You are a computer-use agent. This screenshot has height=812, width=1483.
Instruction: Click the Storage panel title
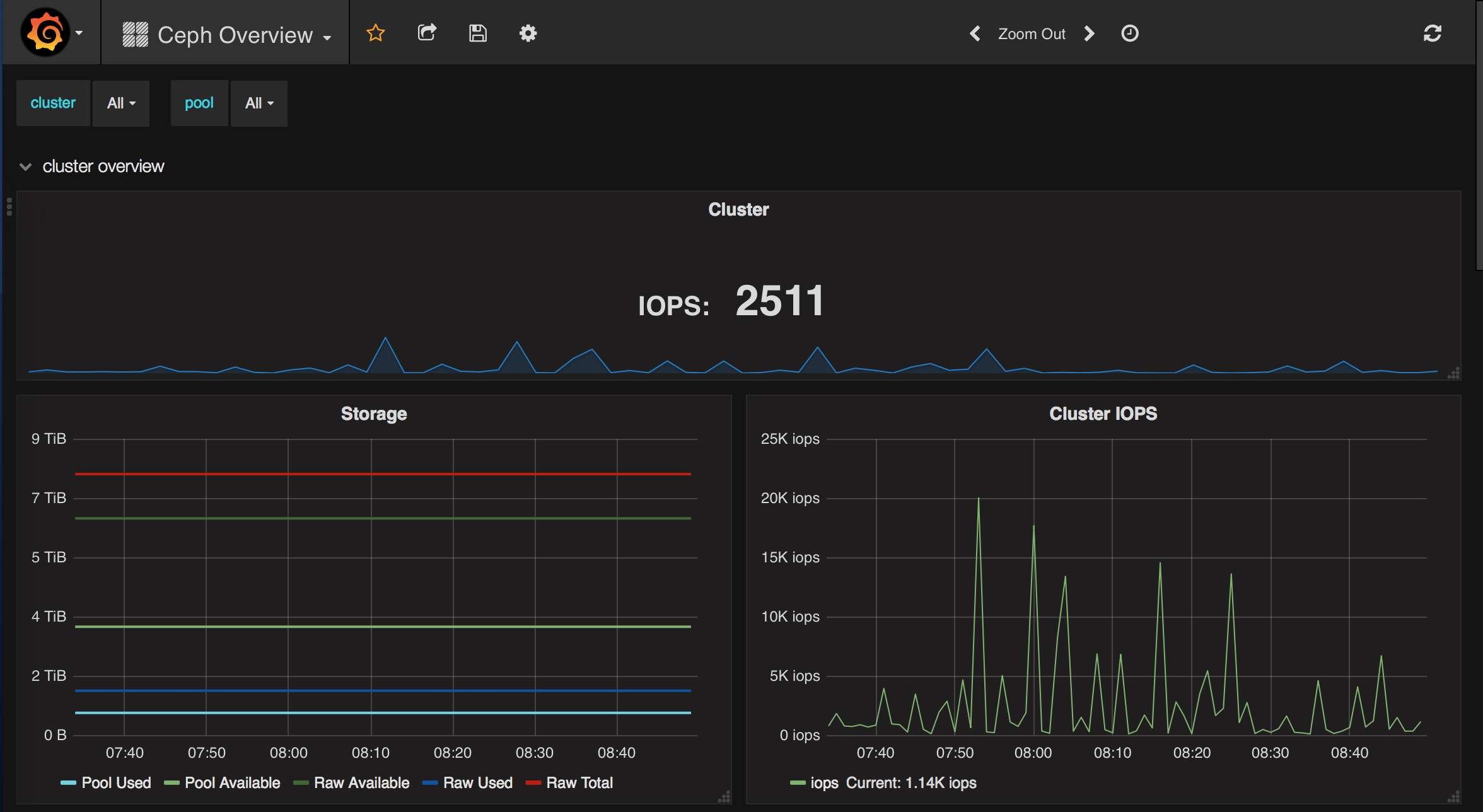[x=374, y=414]
